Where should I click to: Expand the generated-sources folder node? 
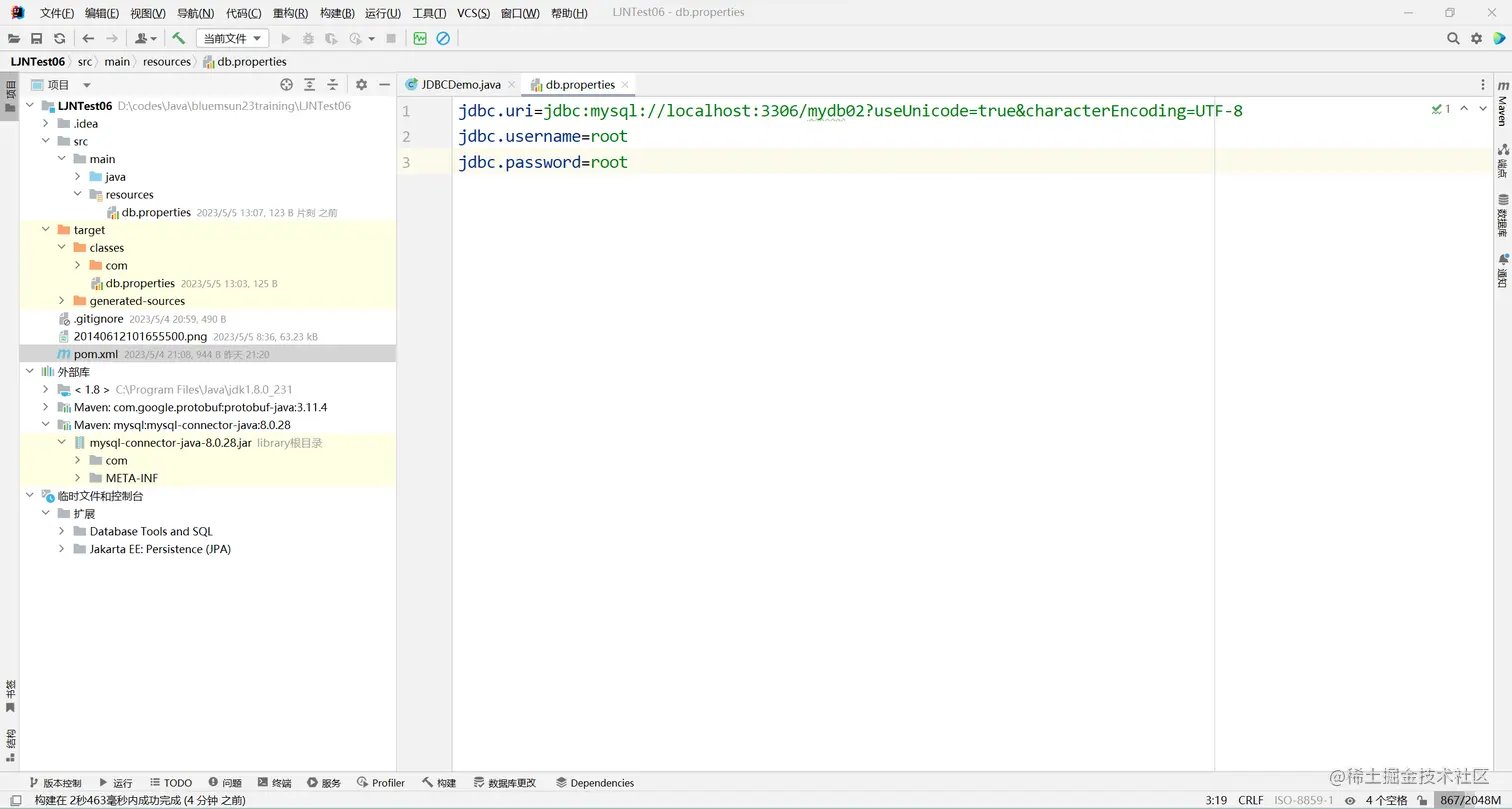point(62,301)
